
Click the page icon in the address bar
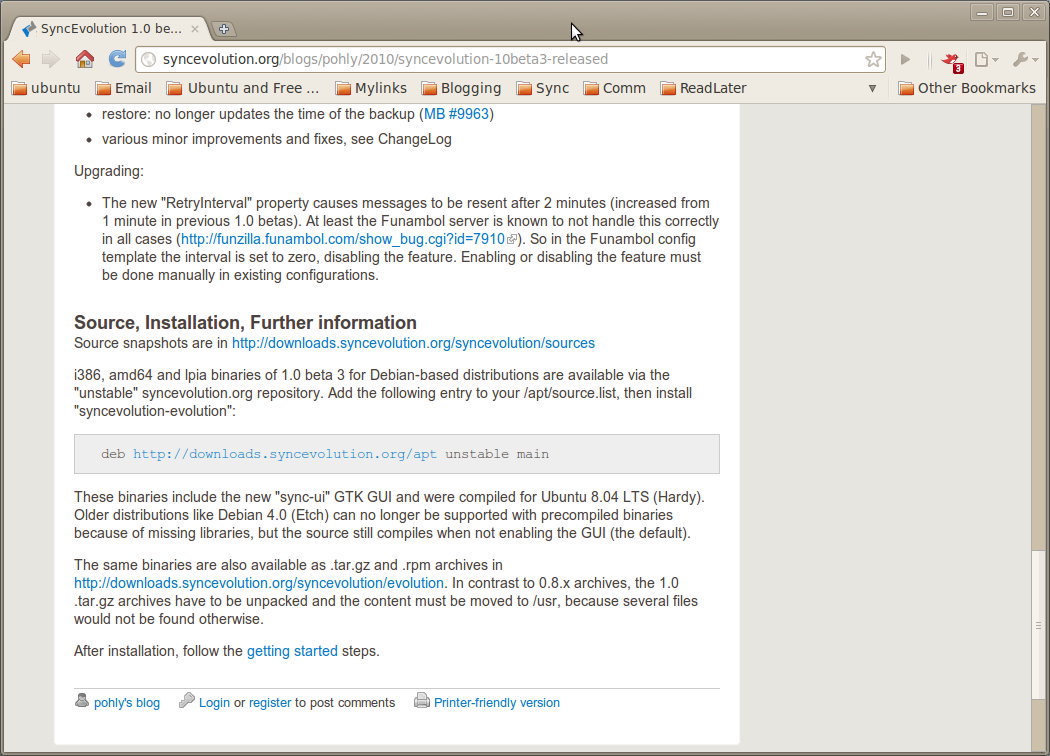click(149, 60)
